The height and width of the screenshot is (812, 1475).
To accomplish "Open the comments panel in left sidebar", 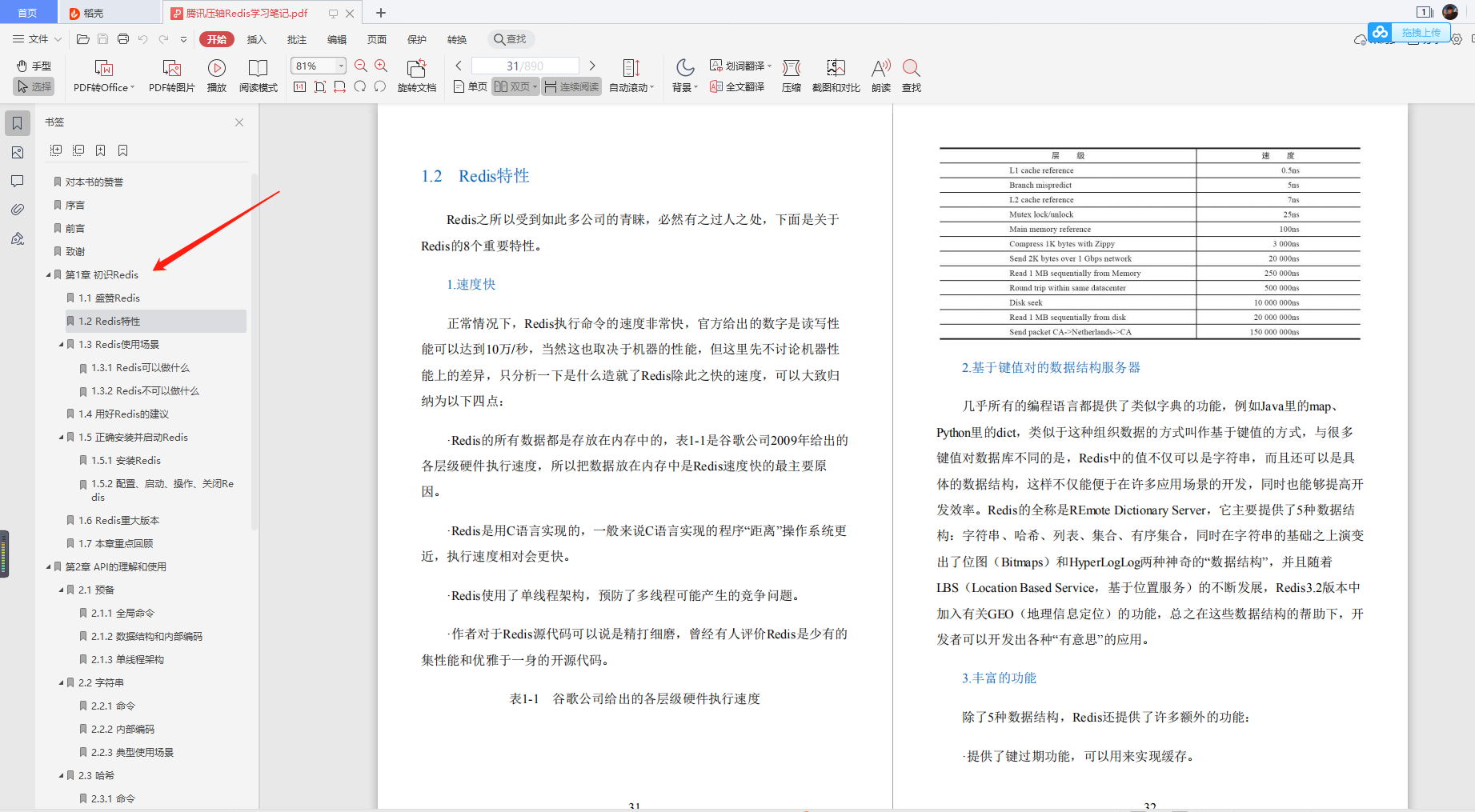I will 18,181.
